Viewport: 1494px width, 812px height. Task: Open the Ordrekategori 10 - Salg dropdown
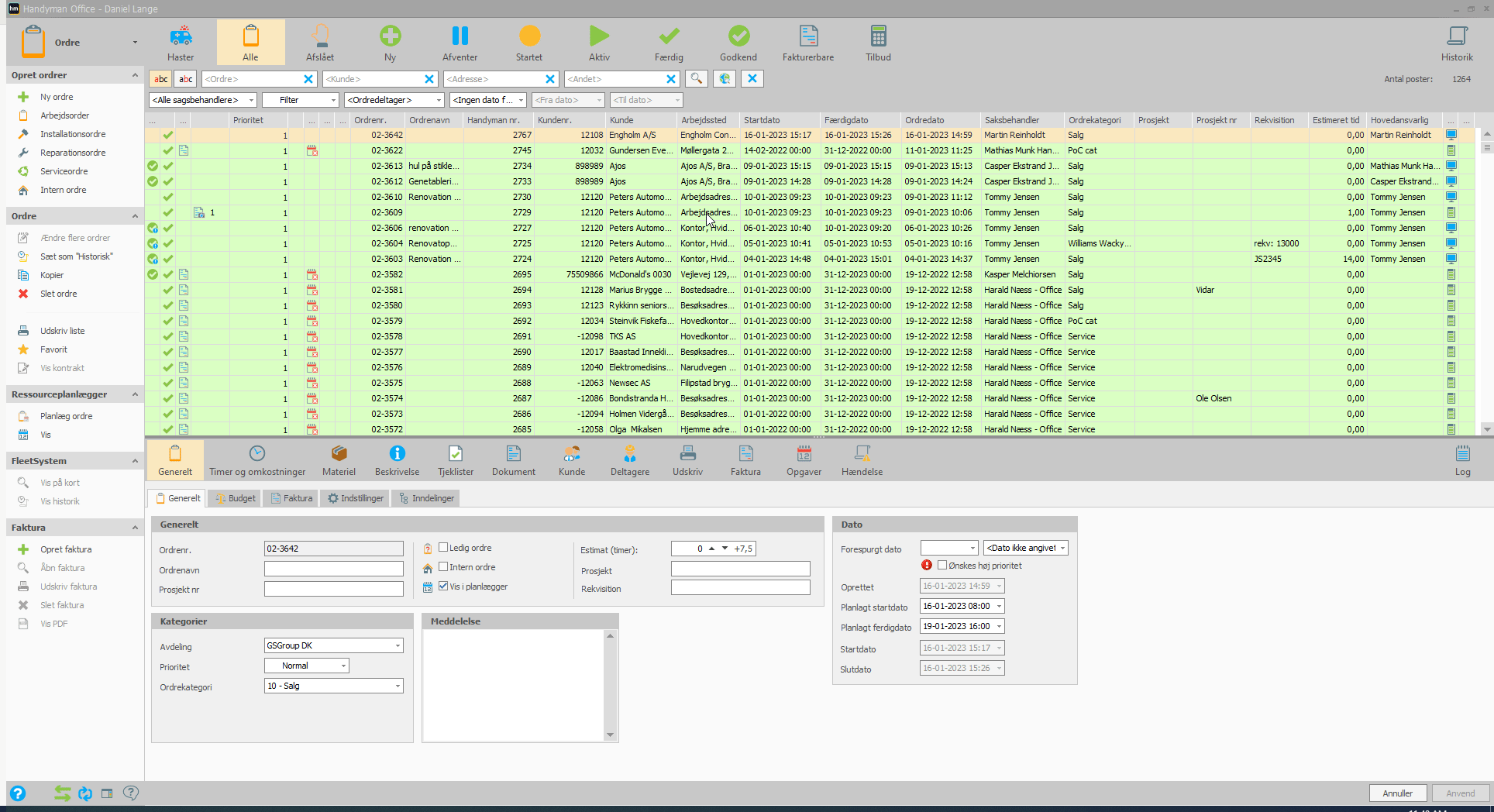click(x=334, y=686)
